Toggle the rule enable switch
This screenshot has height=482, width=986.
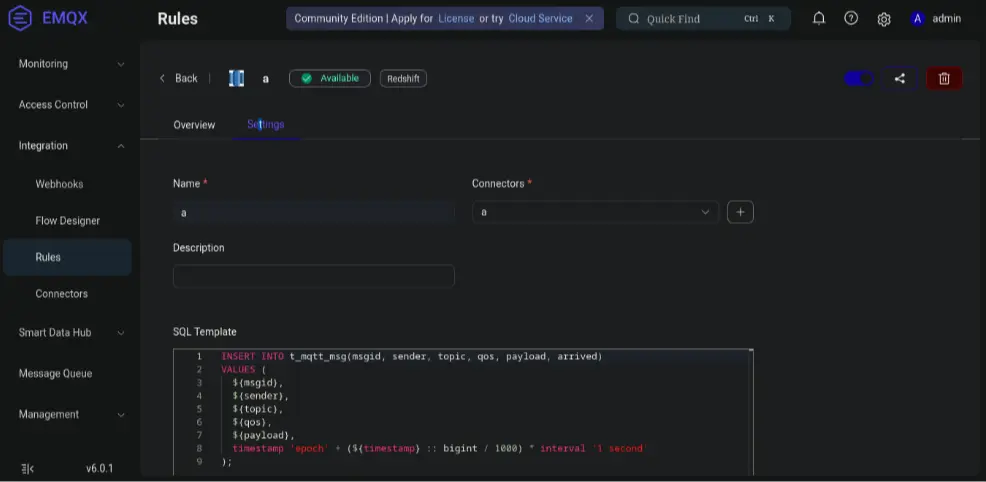point(858,79)
